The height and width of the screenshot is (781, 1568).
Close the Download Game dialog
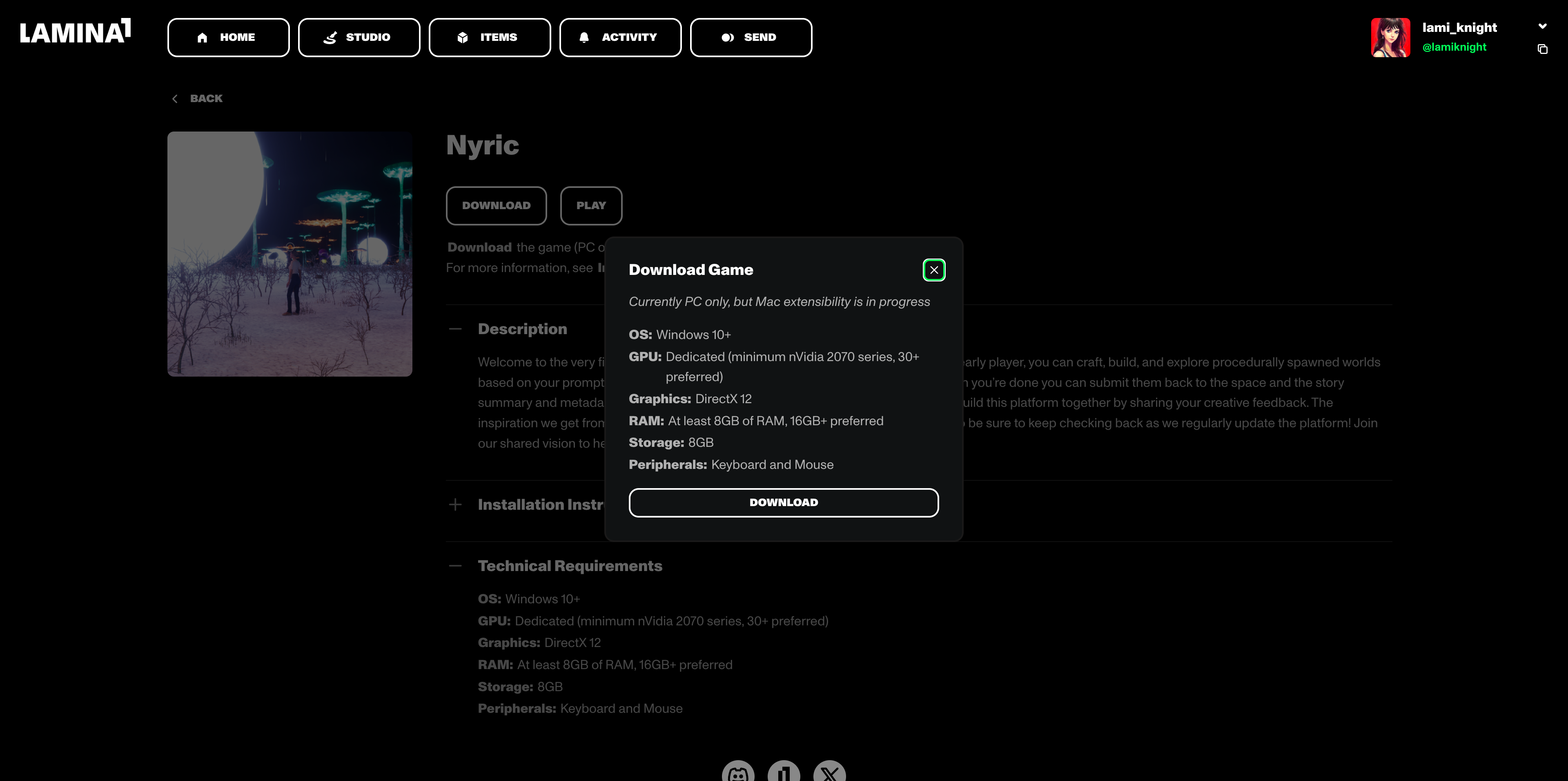pos(934,270)
